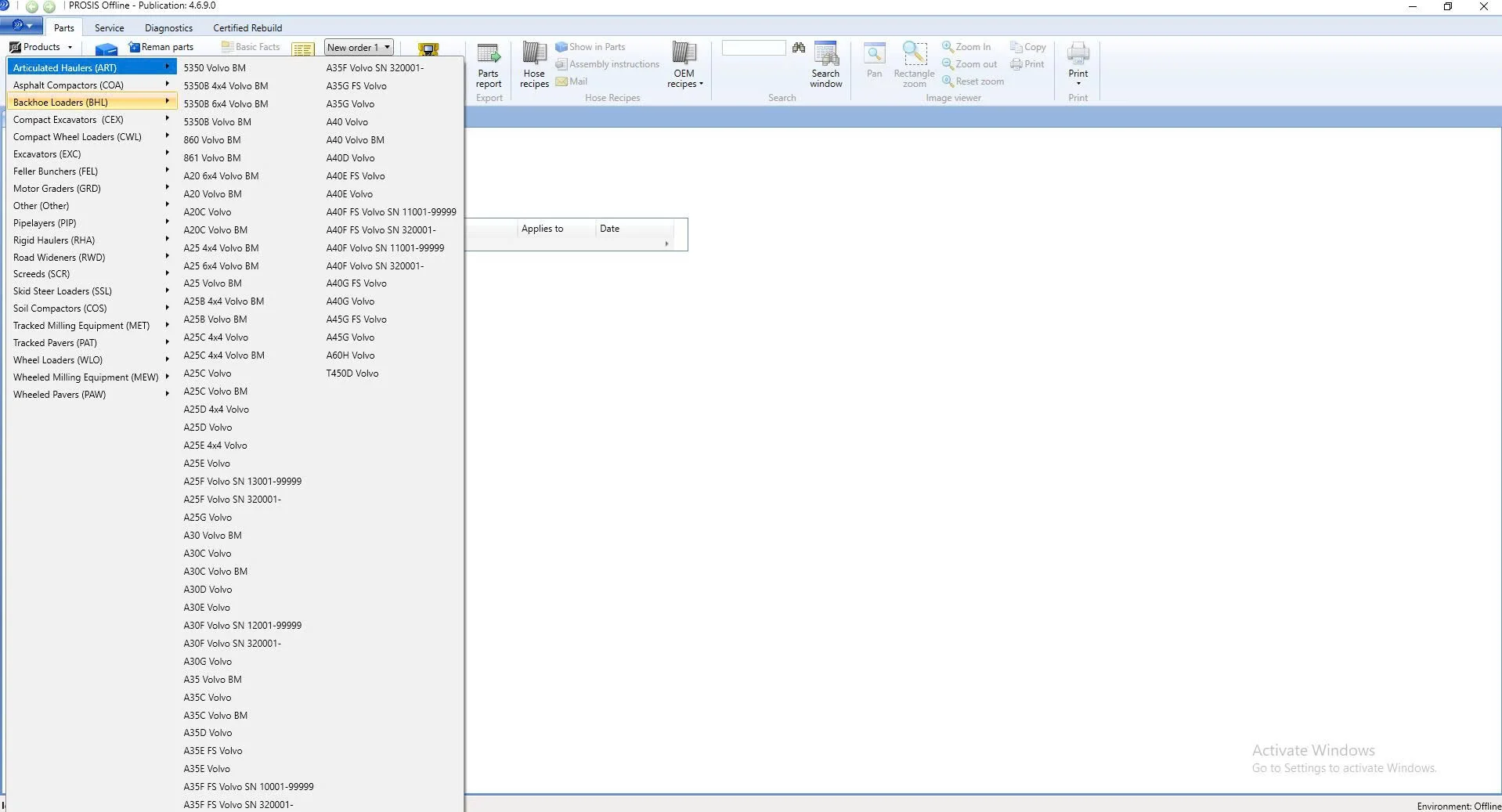The image size is (1502, 812).
Task: Click the large Print printer icon
Action: pyautogui.click(x=1078, y=53)
